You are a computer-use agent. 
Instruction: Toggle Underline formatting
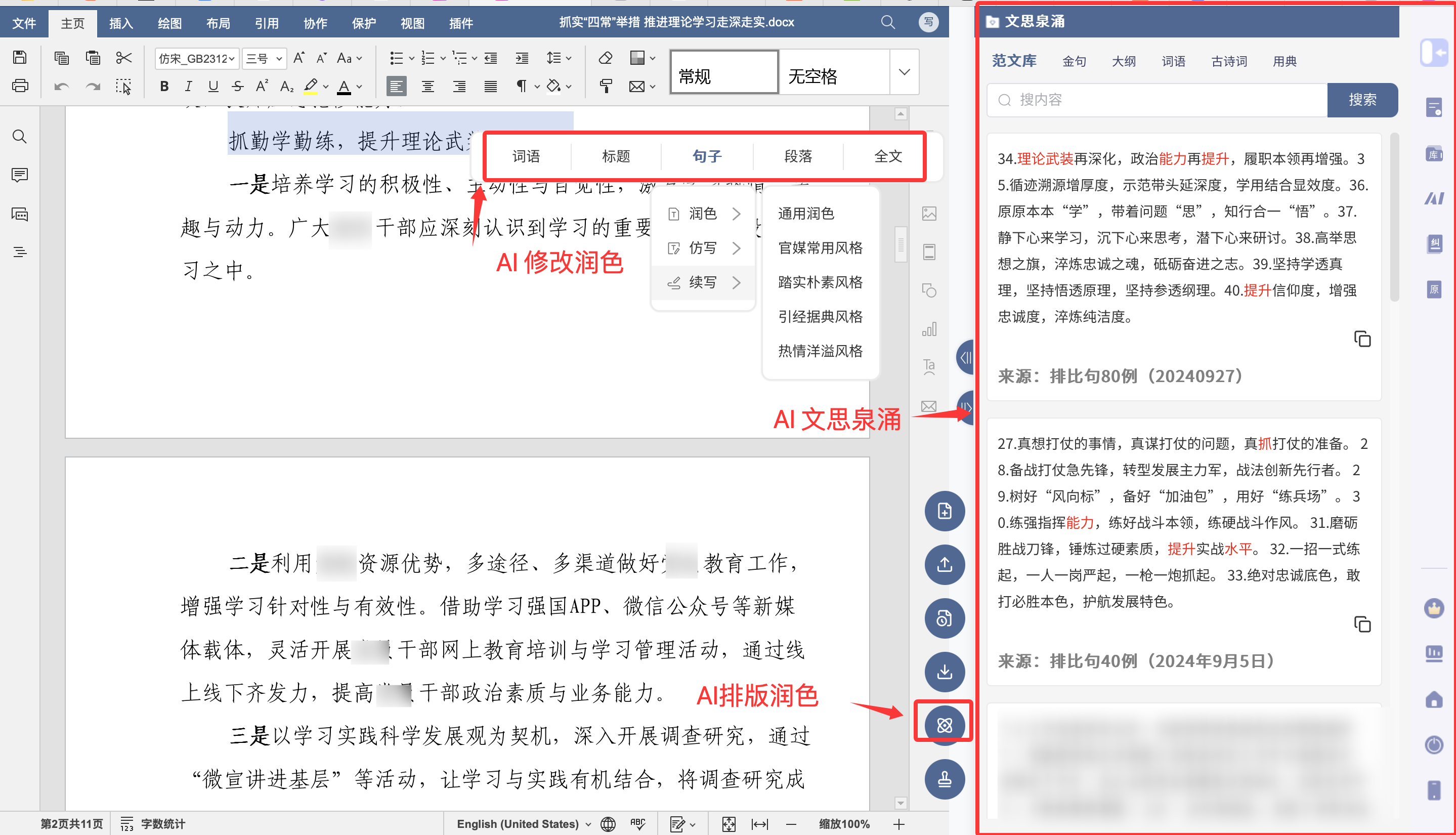213,87
